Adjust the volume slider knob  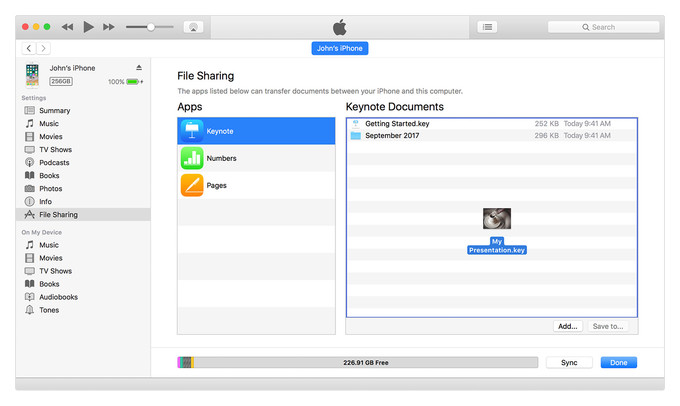coord(150,27)
